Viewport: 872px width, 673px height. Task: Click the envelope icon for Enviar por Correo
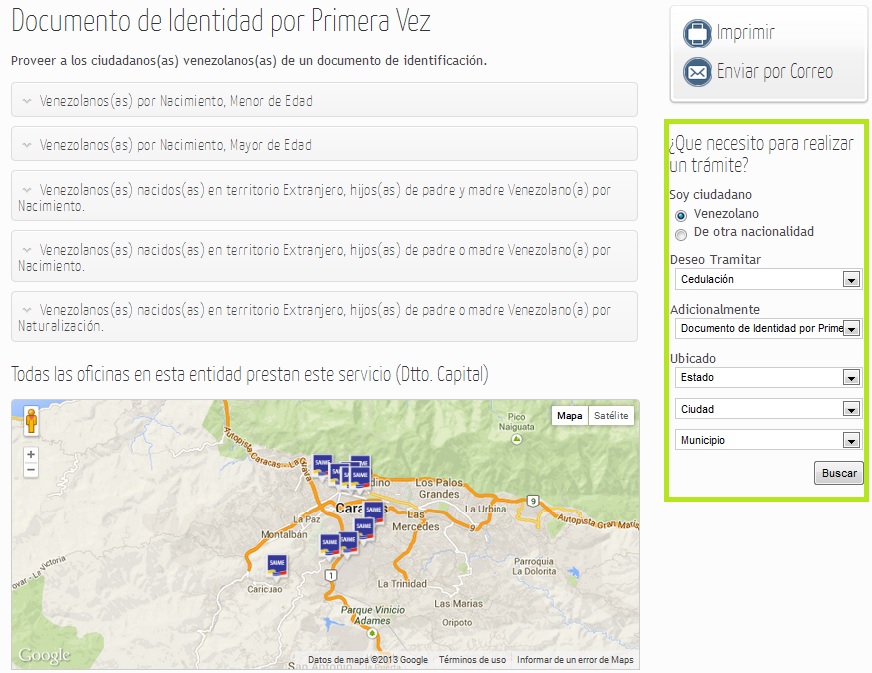[x=697, y=72]
